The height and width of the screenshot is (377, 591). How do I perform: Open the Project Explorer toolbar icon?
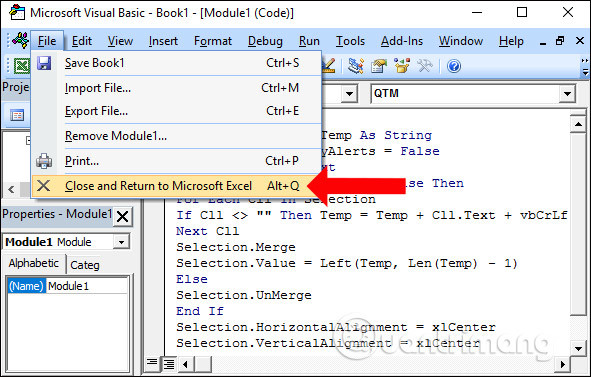pos(355,66)
